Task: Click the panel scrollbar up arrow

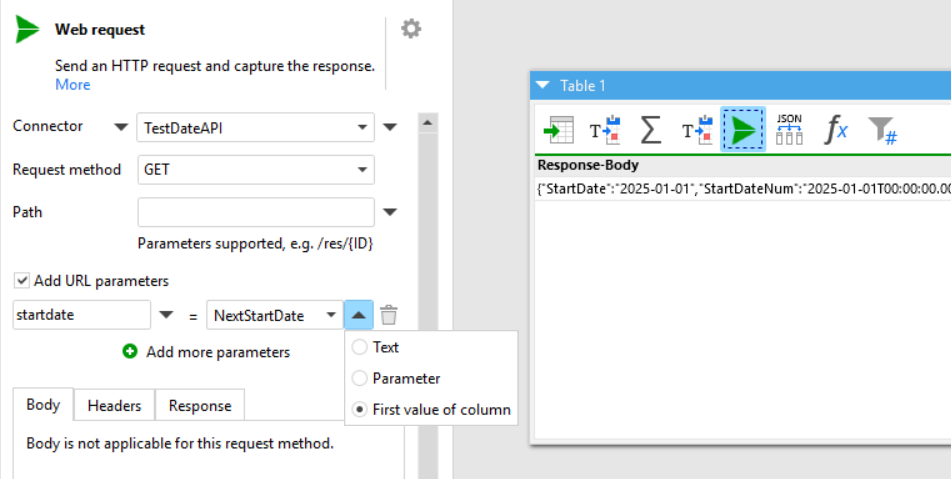Action: (427, 123)
